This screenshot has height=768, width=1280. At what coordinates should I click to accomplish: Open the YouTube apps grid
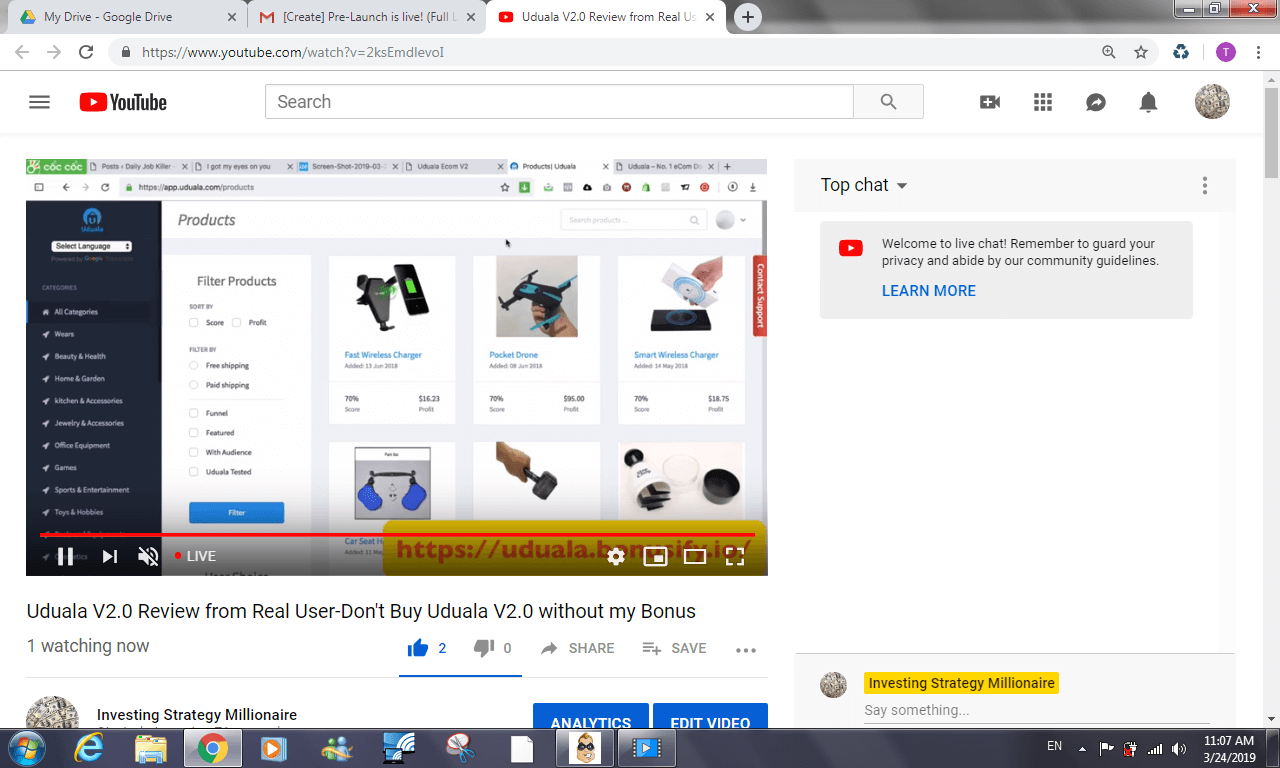(1043, 102)
